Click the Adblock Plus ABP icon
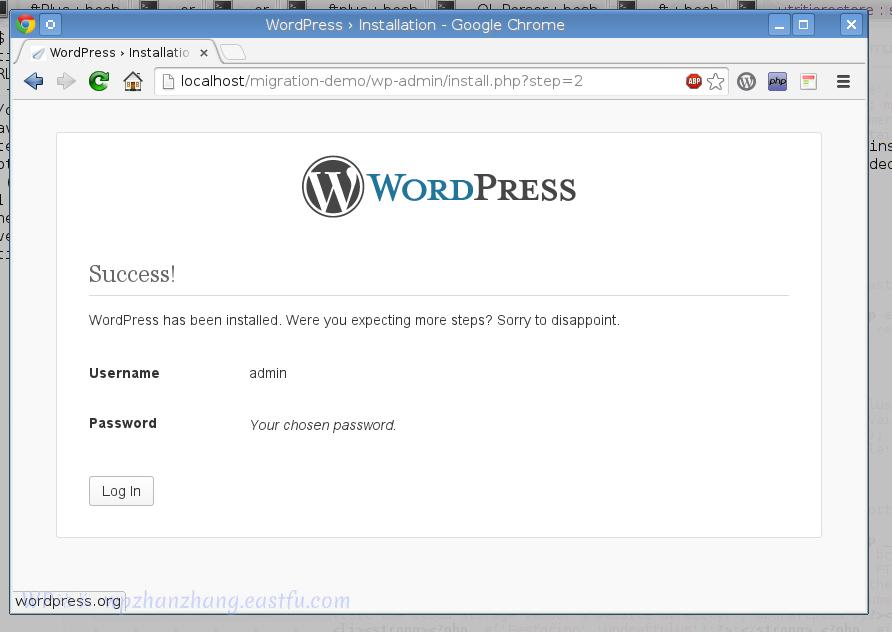Viewport: 892px width, 632px height. (693, 81)
